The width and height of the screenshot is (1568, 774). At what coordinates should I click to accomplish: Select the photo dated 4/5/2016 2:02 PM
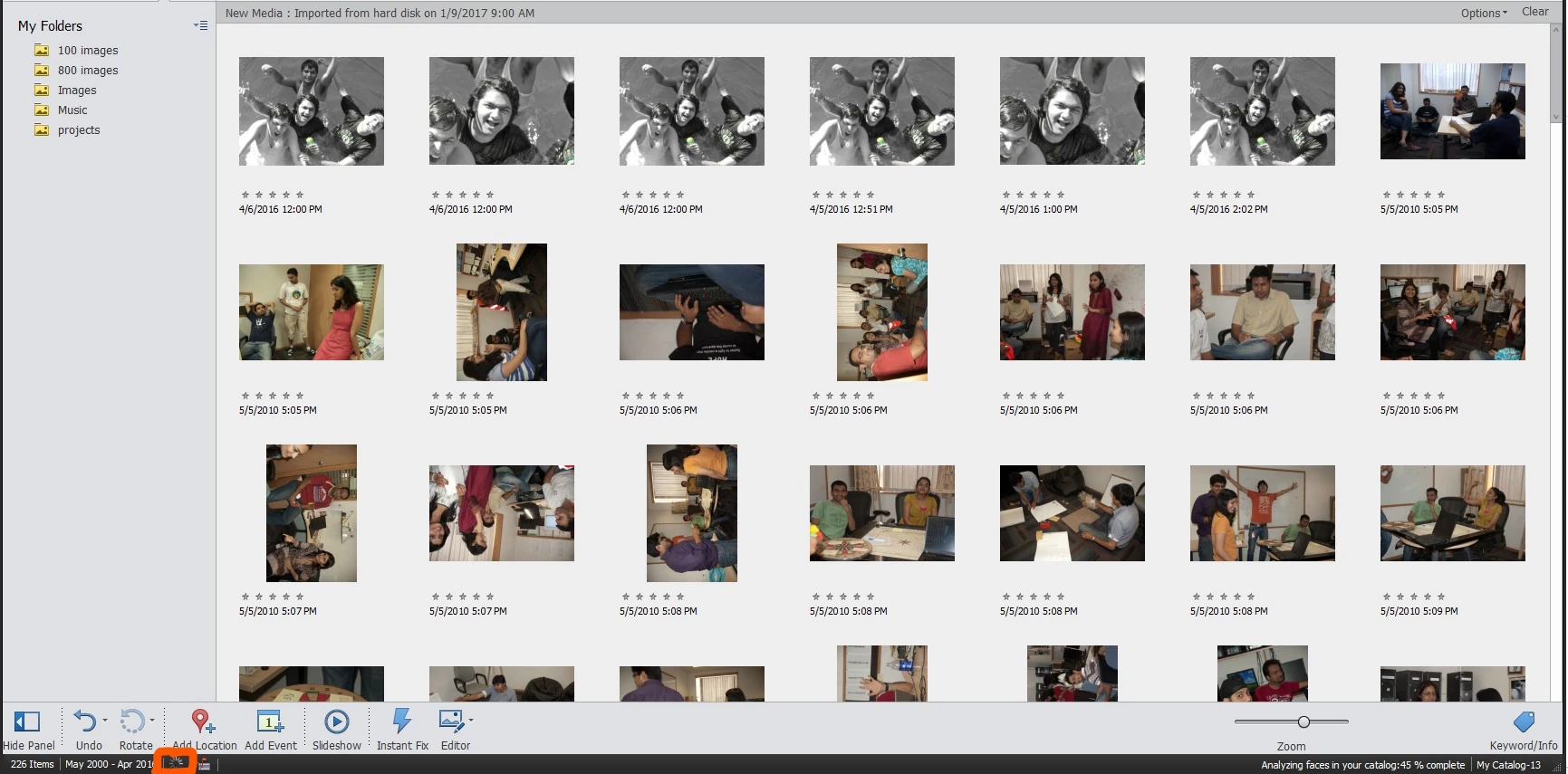(1263, 111)
